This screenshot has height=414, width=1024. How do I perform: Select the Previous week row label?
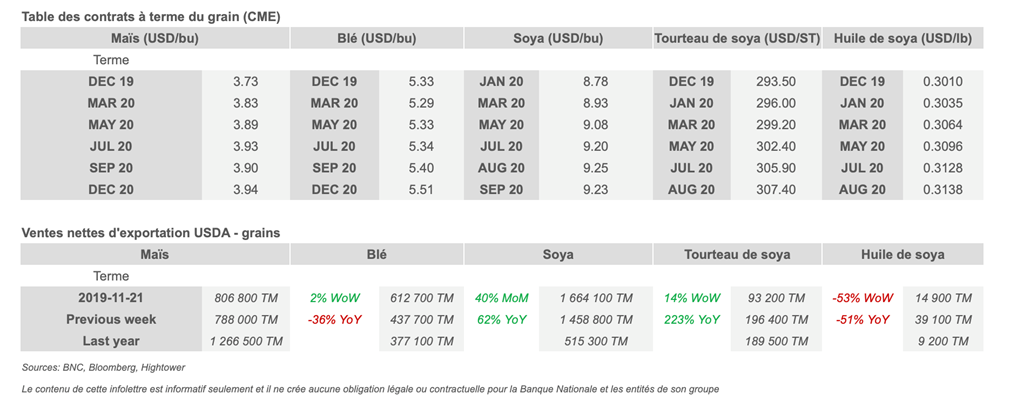[111, 320]
